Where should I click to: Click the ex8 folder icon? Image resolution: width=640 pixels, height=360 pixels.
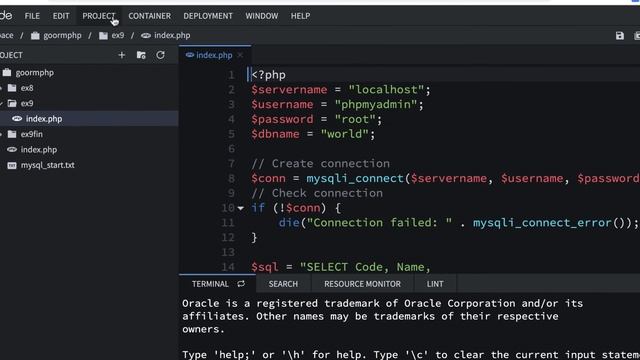coord(12,88)
